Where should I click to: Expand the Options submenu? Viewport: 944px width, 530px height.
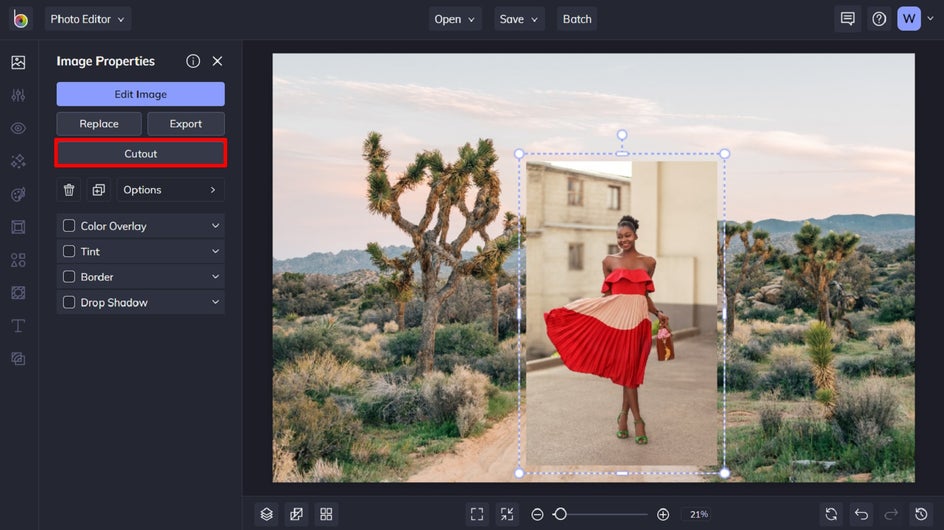point(170,190)
